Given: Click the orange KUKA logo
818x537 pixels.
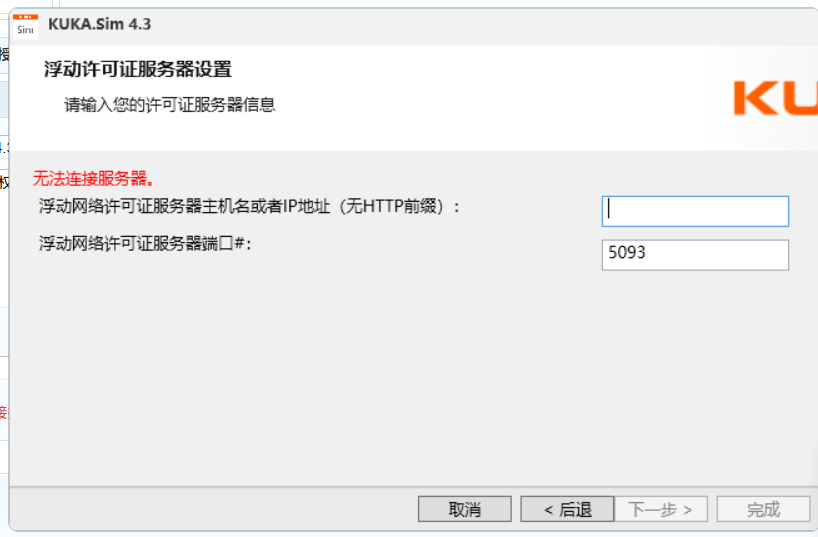Looking at the screenshot, I should coord(776,98).
